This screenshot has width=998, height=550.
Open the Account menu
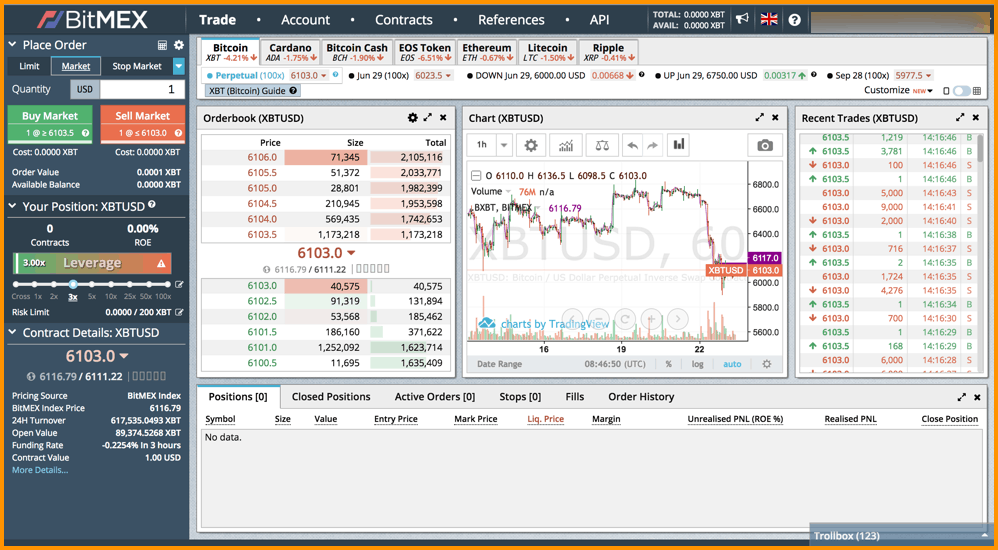pos(306,20)
